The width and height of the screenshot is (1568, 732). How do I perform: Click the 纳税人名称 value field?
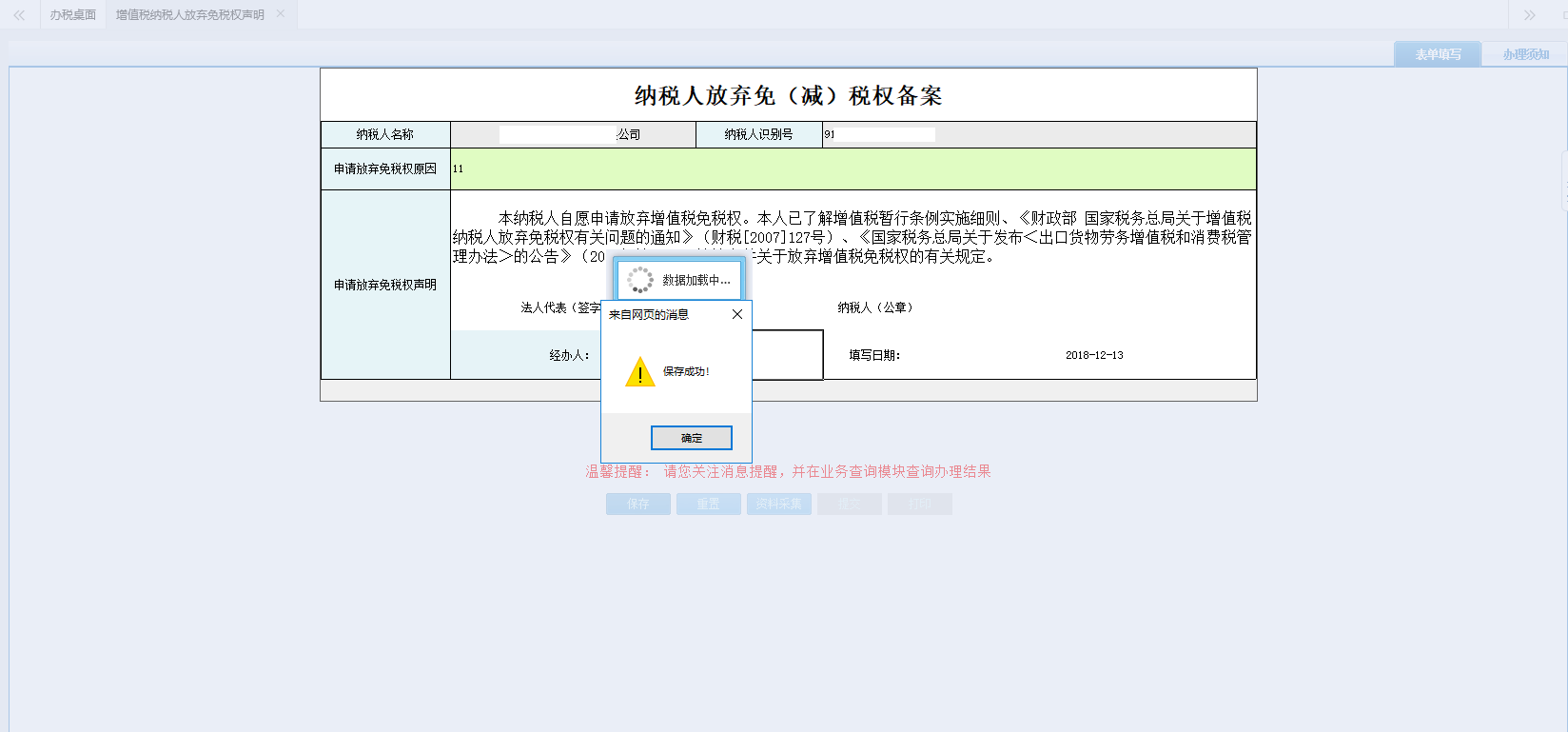(573, 134)
